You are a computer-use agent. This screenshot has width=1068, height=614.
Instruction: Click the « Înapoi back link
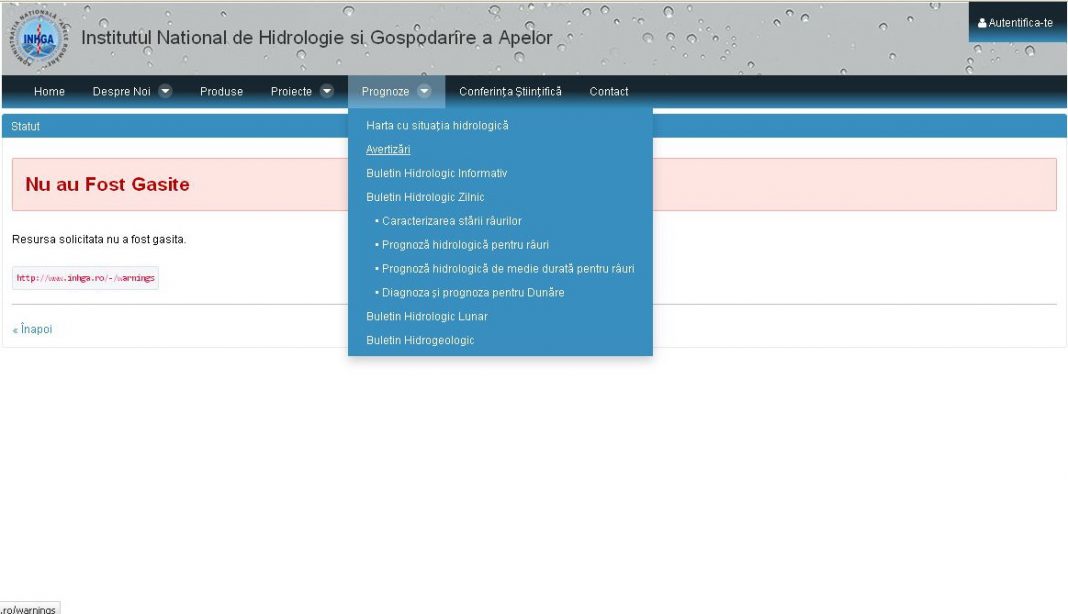click(32, 328)
